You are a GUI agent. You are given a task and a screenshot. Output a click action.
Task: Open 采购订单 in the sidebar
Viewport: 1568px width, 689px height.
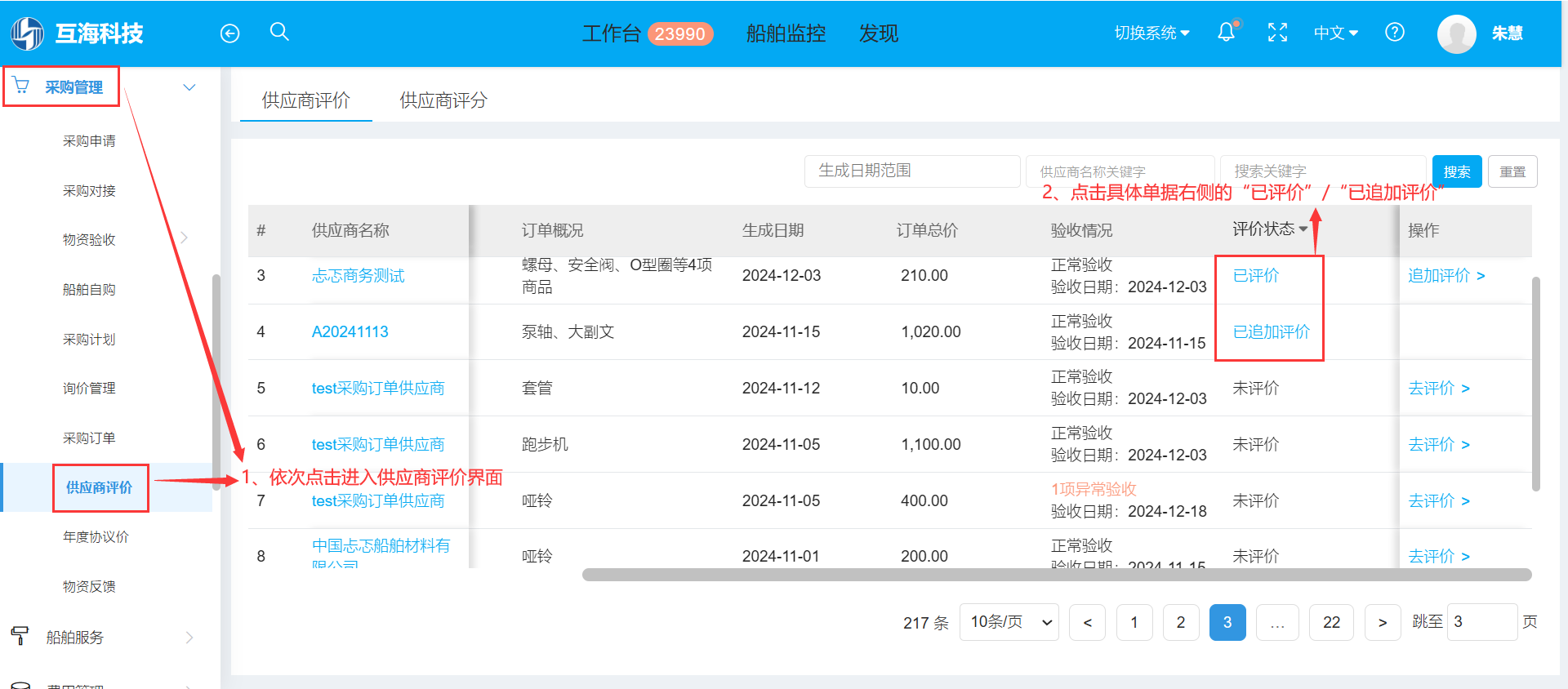[89, 438]
